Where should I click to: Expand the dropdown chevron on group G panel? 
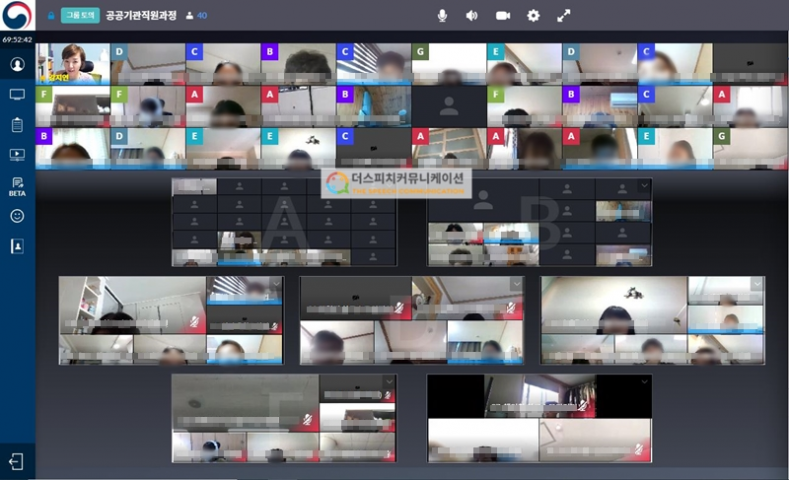pos(645,382)
